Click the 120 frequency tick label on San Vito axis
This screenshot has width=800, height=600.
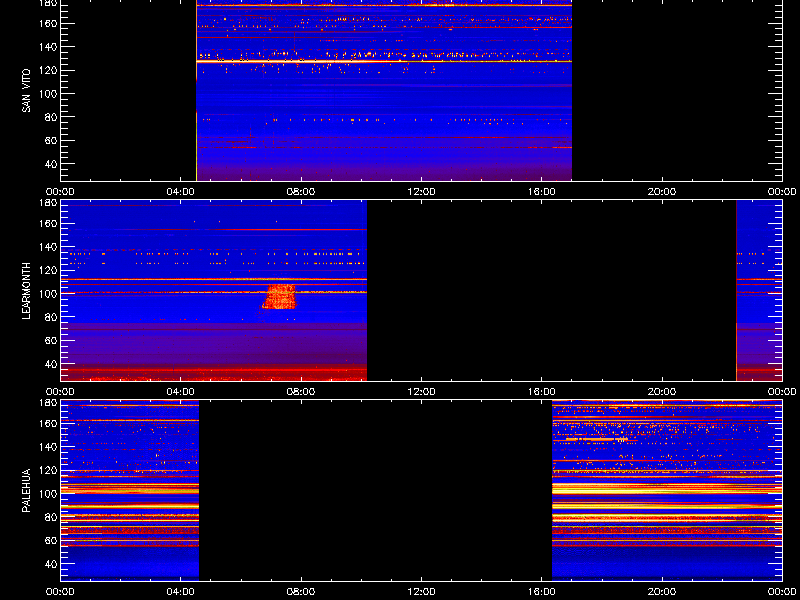point(49,70)
